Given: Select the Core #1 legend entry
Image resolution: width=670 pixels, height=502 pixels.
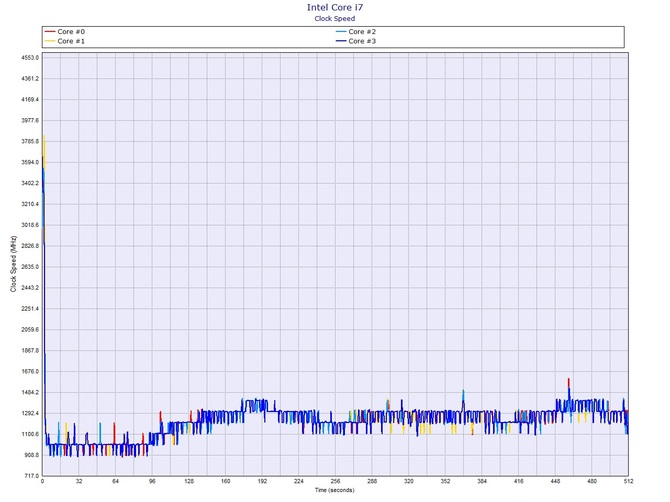Looking at the screenshot, I should point(65,41).
